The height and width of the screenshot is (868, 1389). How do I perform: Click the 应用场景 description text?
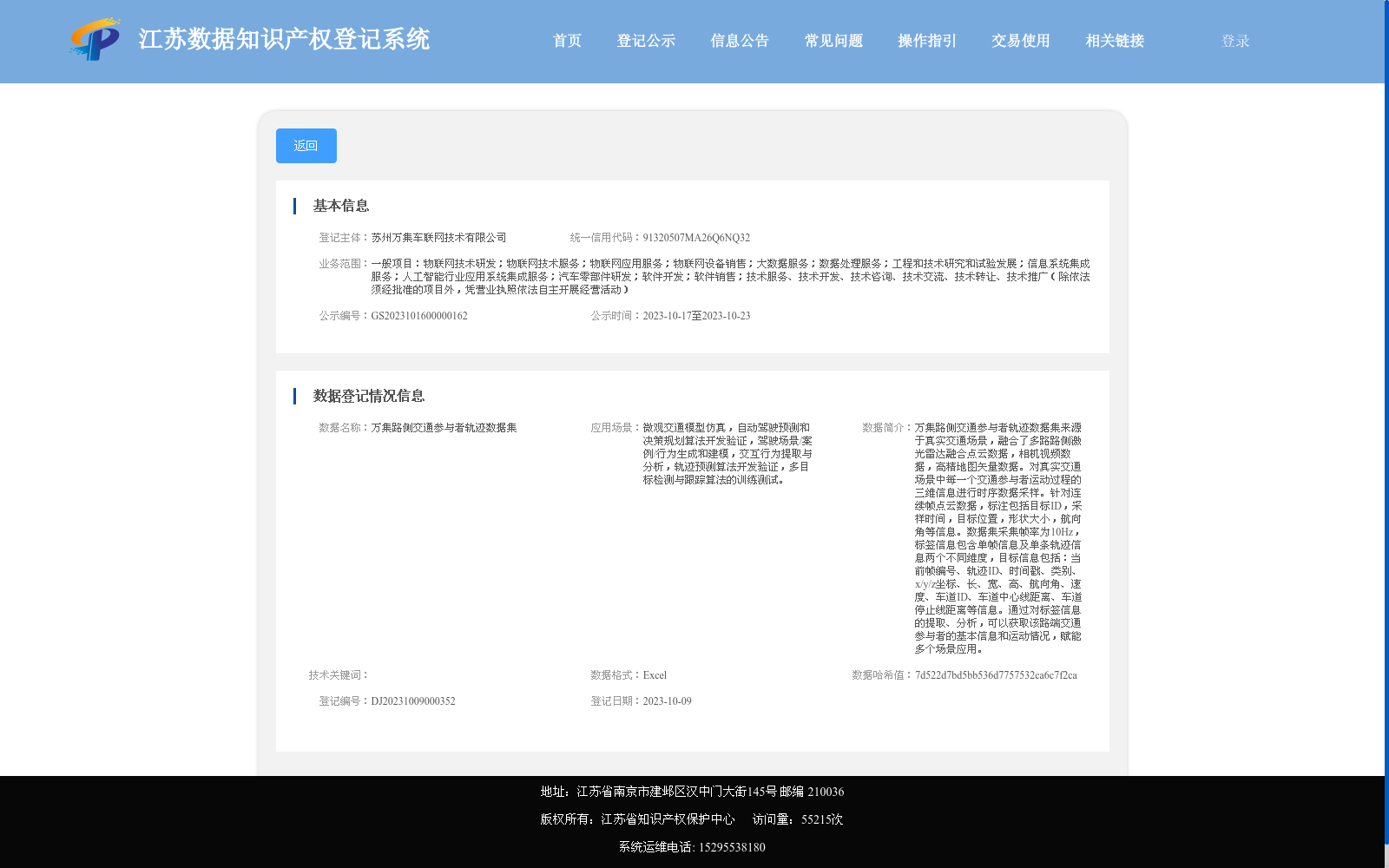[x=727, y=454]
